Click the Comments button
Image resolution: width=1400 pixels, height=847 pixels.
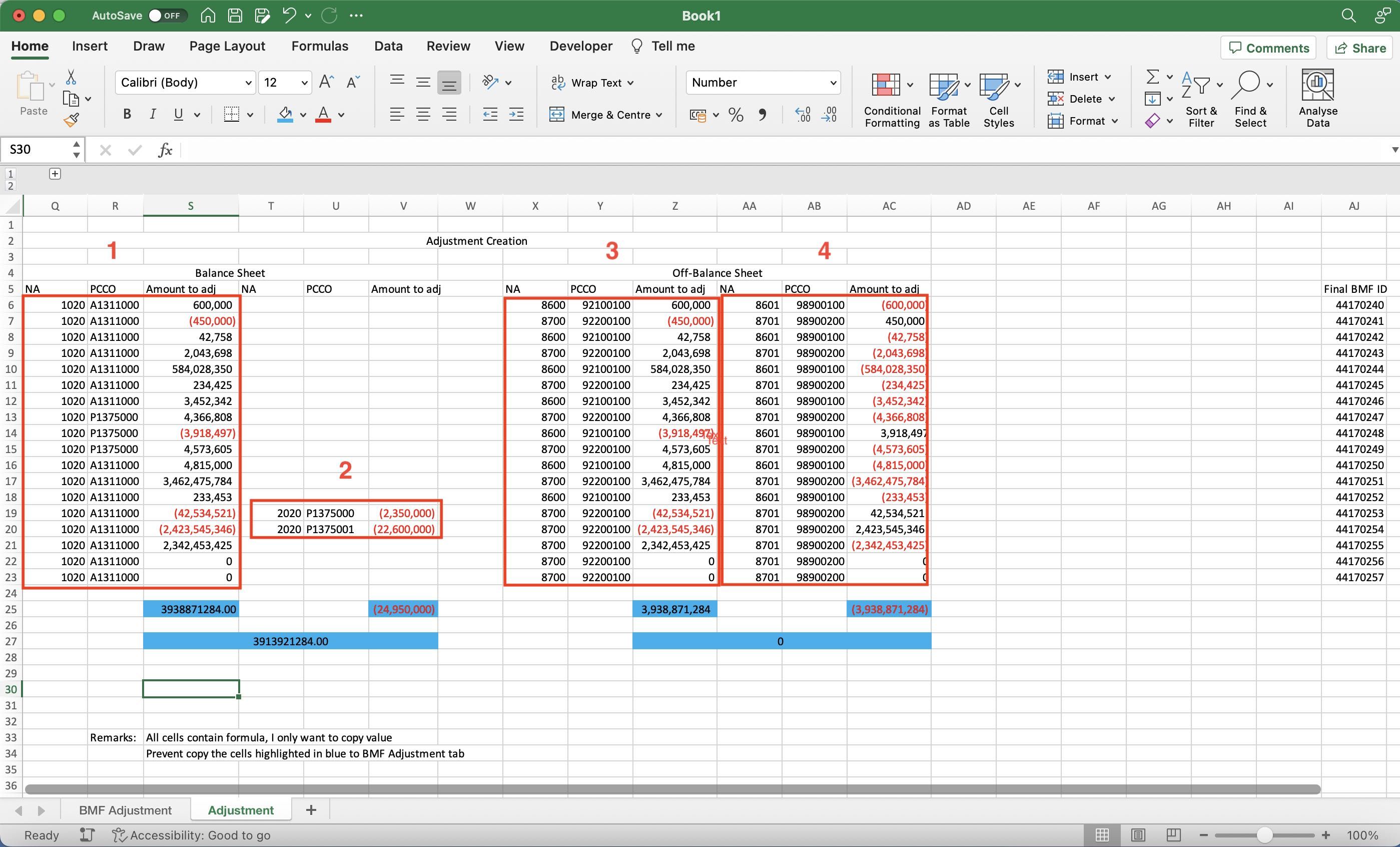(1269, 48)
